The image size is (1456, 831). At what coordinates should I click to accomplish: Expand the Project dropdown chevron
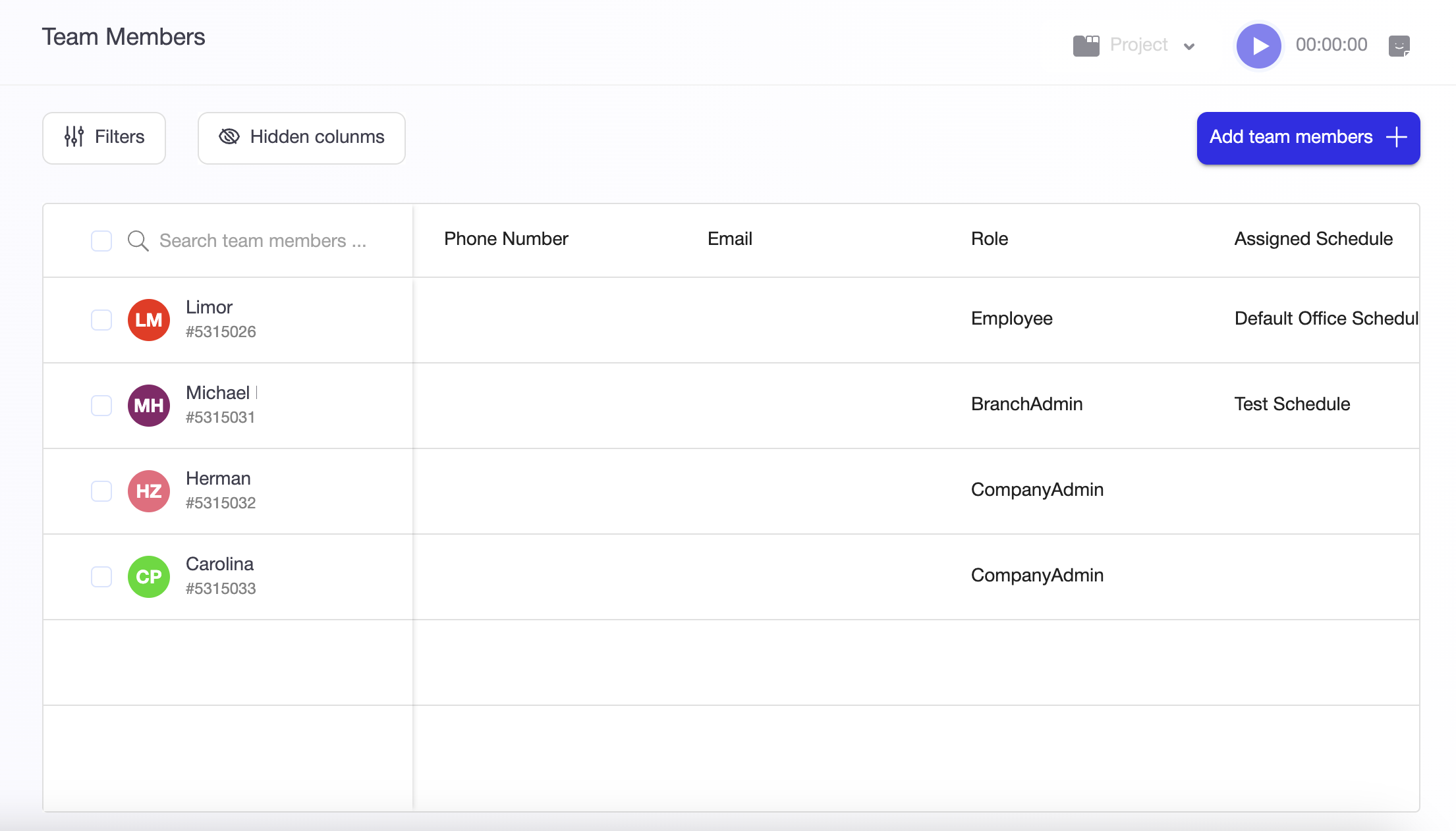pos(1189,46)
